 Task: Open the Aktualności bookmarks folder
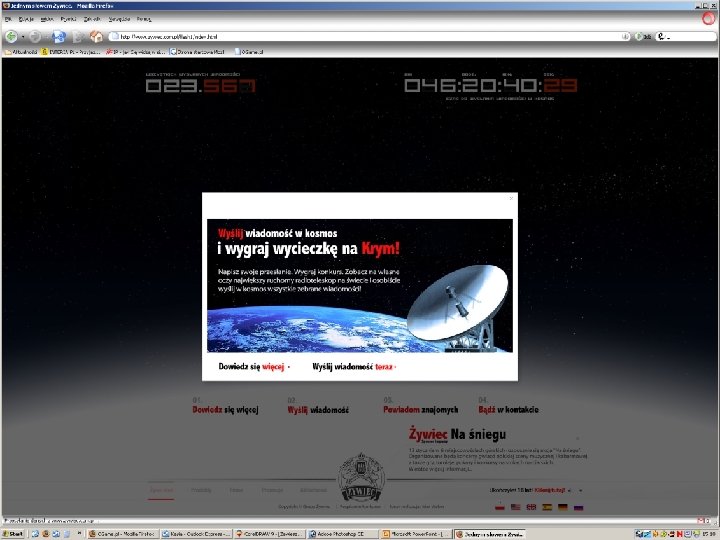[21, 52]
